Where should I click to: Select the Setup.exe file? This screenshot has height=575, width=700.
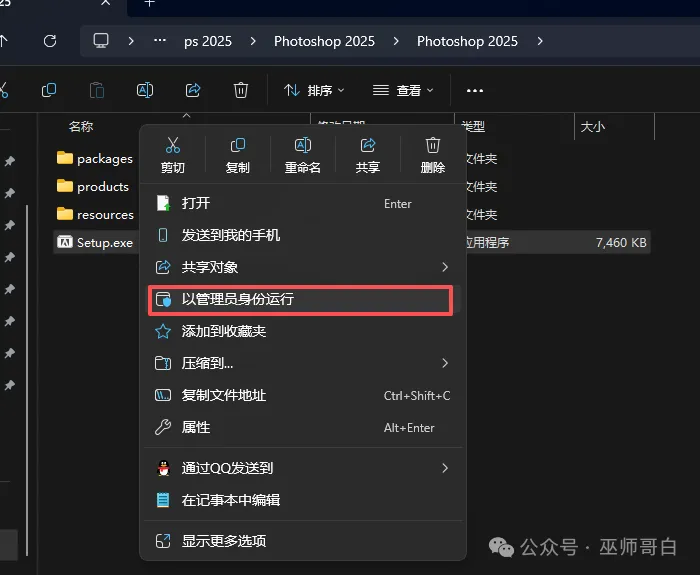(95, 242)
